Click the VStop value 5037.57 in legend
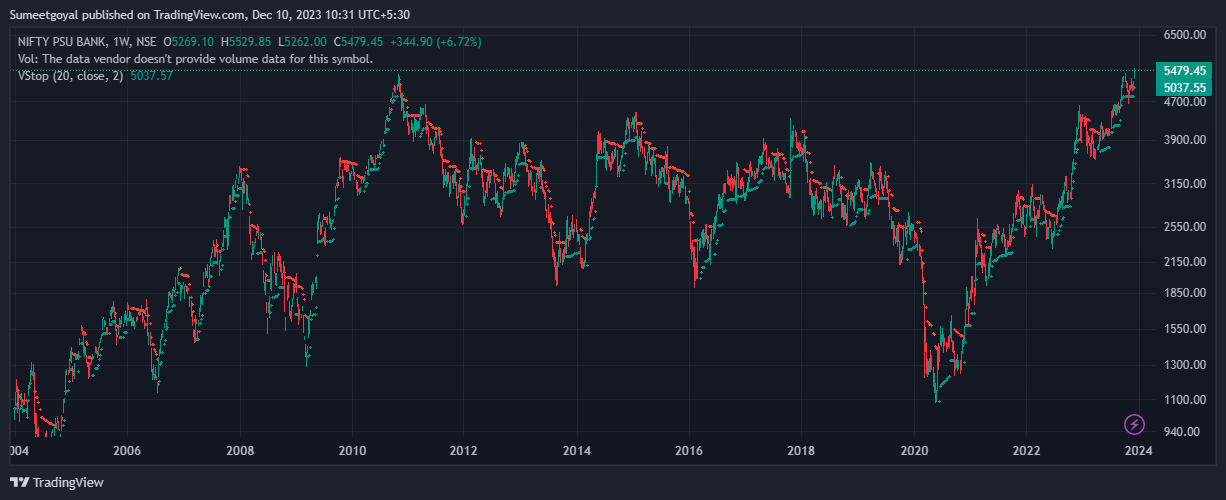 click(x=151, y=76)
